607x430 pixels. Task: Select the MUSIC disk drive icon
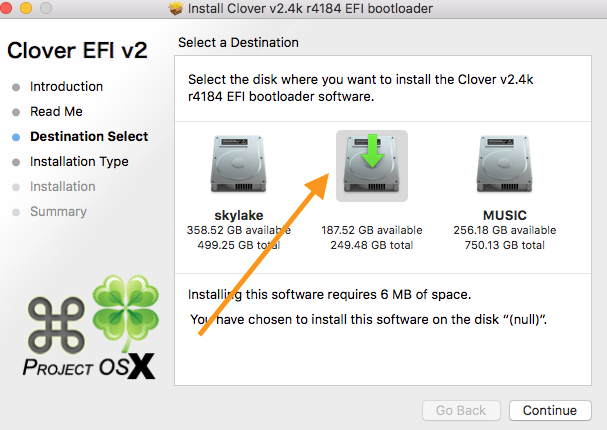504,167
